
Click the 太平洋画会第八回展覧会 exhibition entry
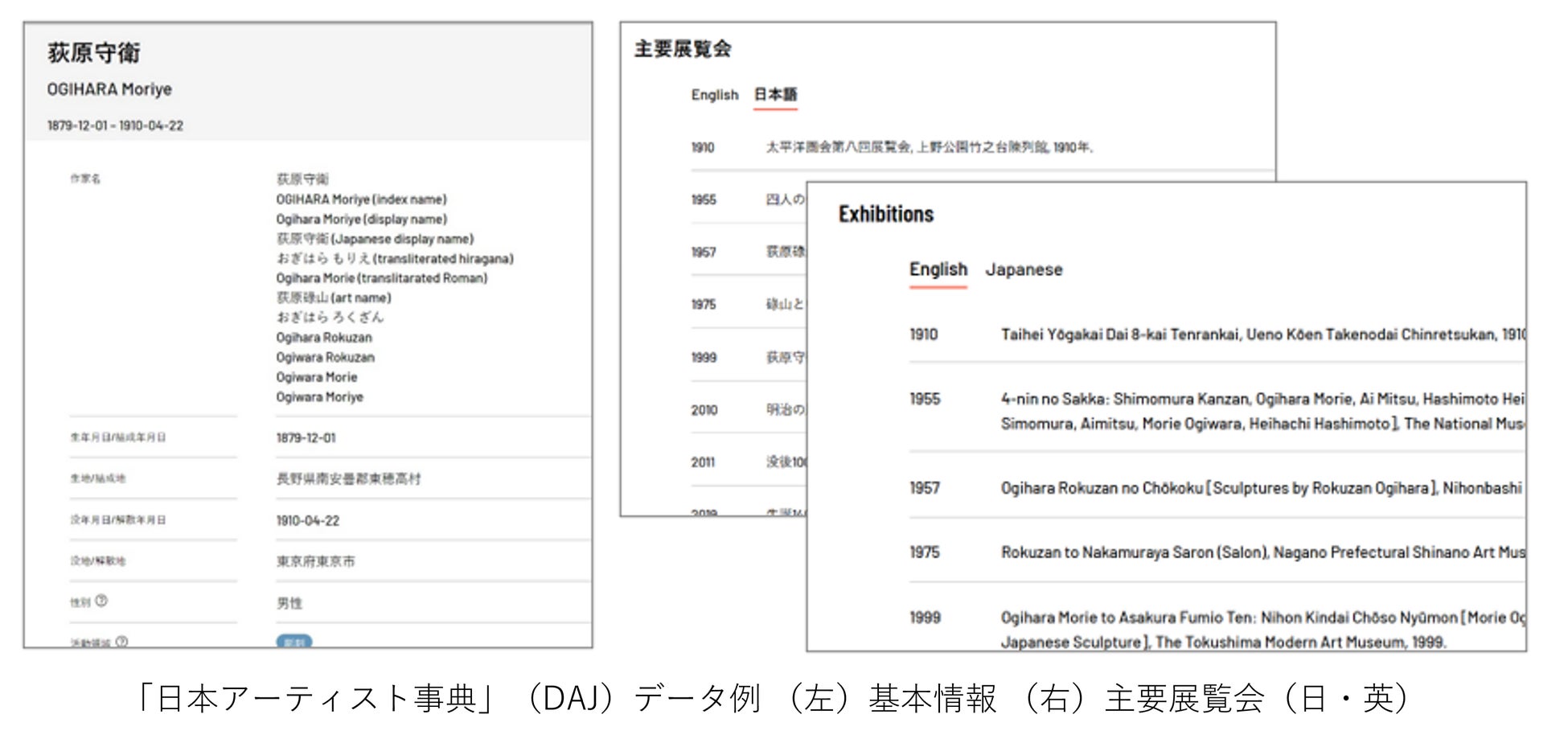[929, 147]
